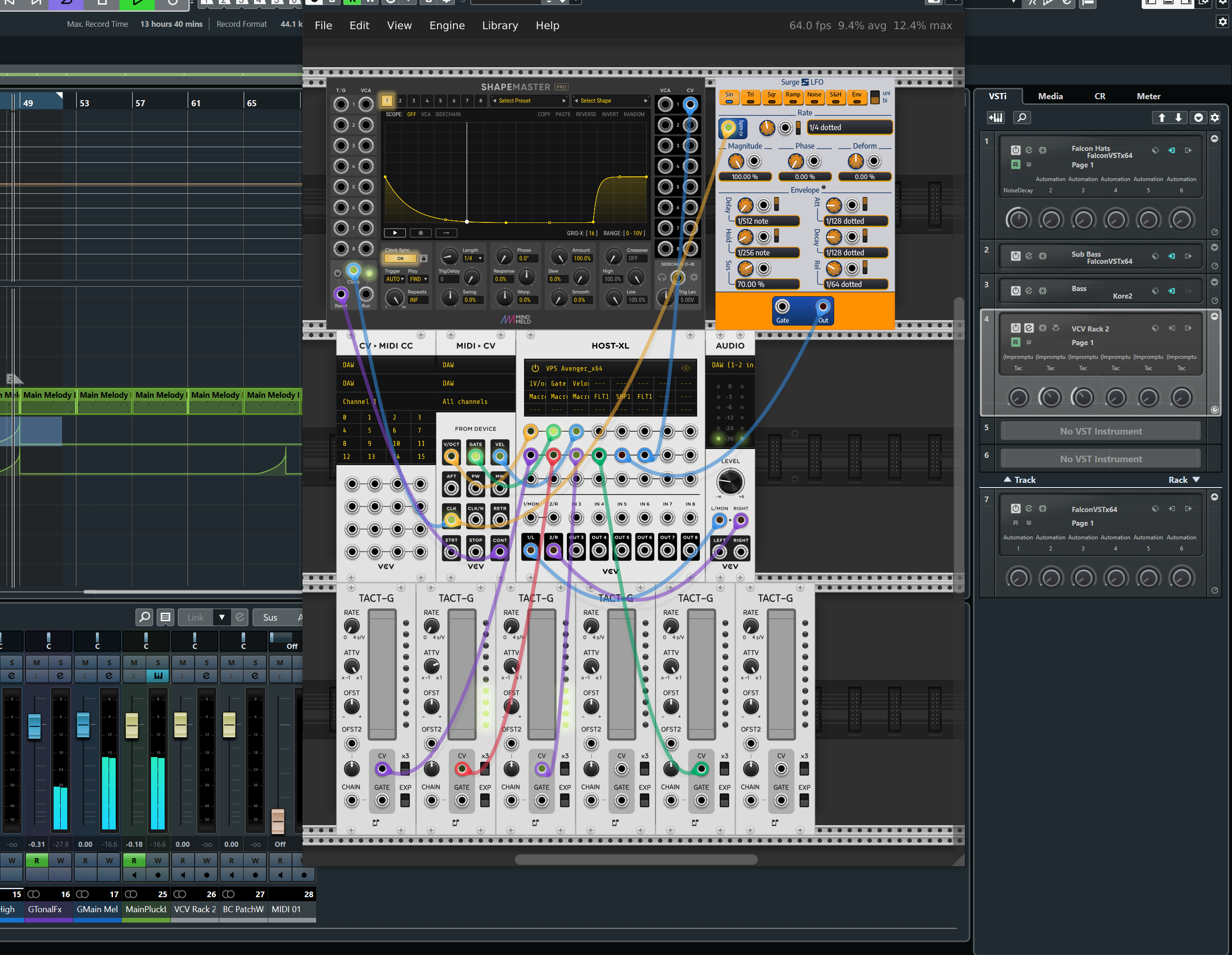Viewport: 1232px width, 955px height.
Task: Mute the GTonalFx mixer channel
Action: pyautogui.click(x=37, y=663)
